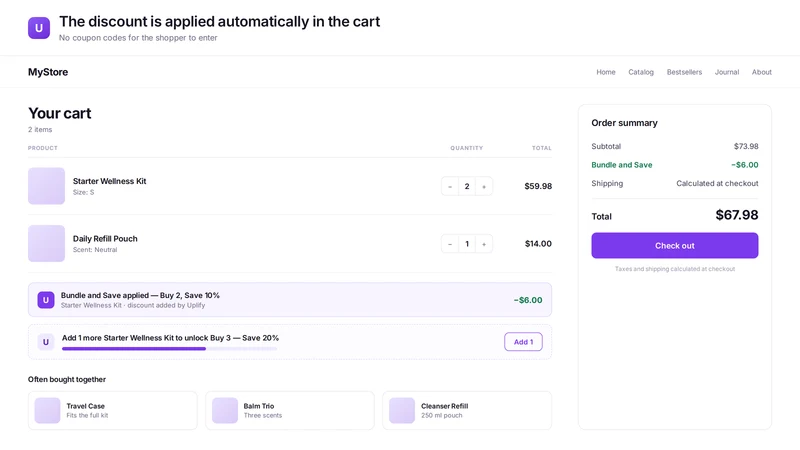Select the Cleanser Refill recommendation card
The height and width of the screenshot is (450, 800).
point(467,410)
